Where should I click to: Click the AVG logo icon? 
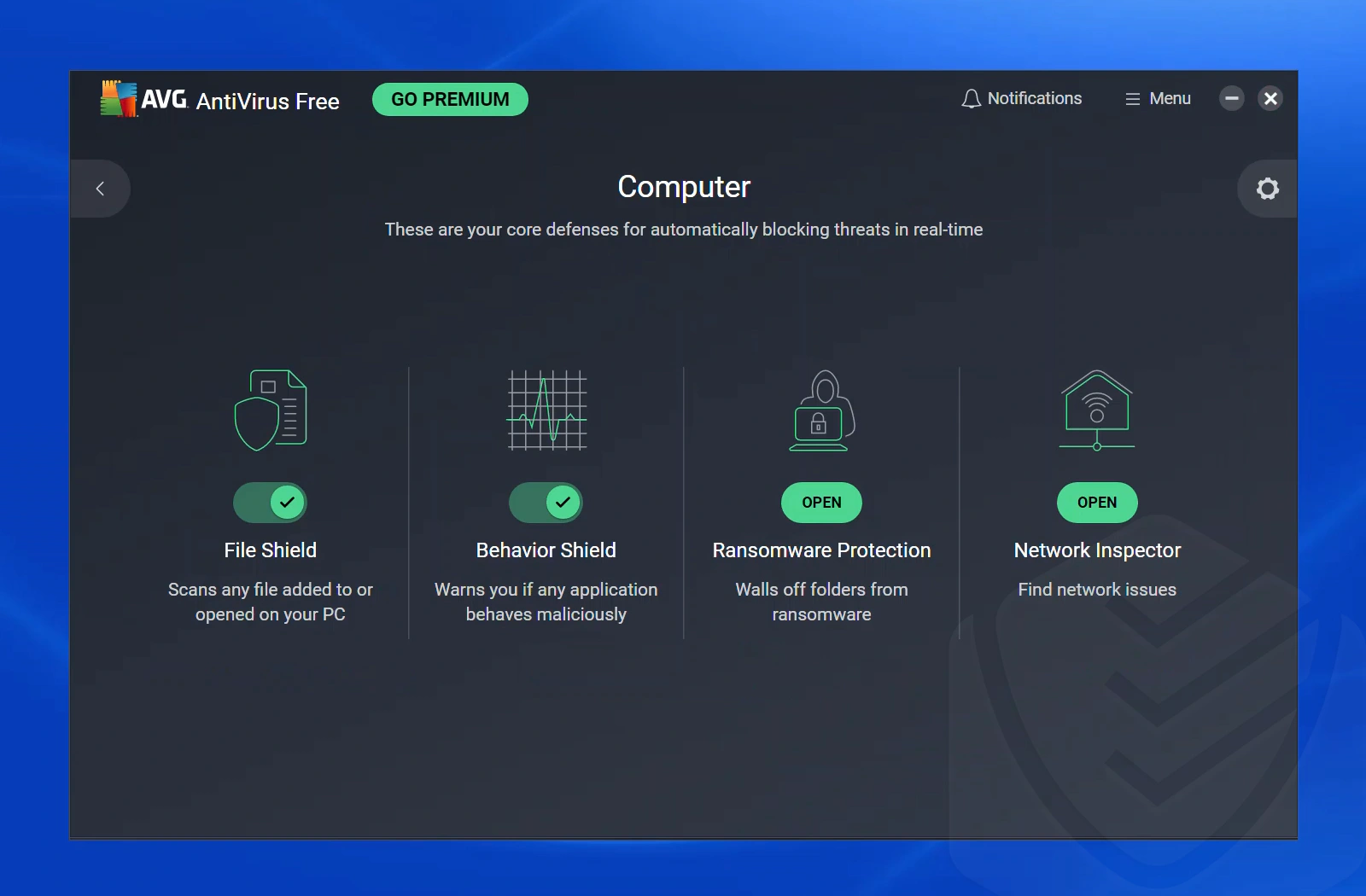pyautogui.click(x=119, y=98)
